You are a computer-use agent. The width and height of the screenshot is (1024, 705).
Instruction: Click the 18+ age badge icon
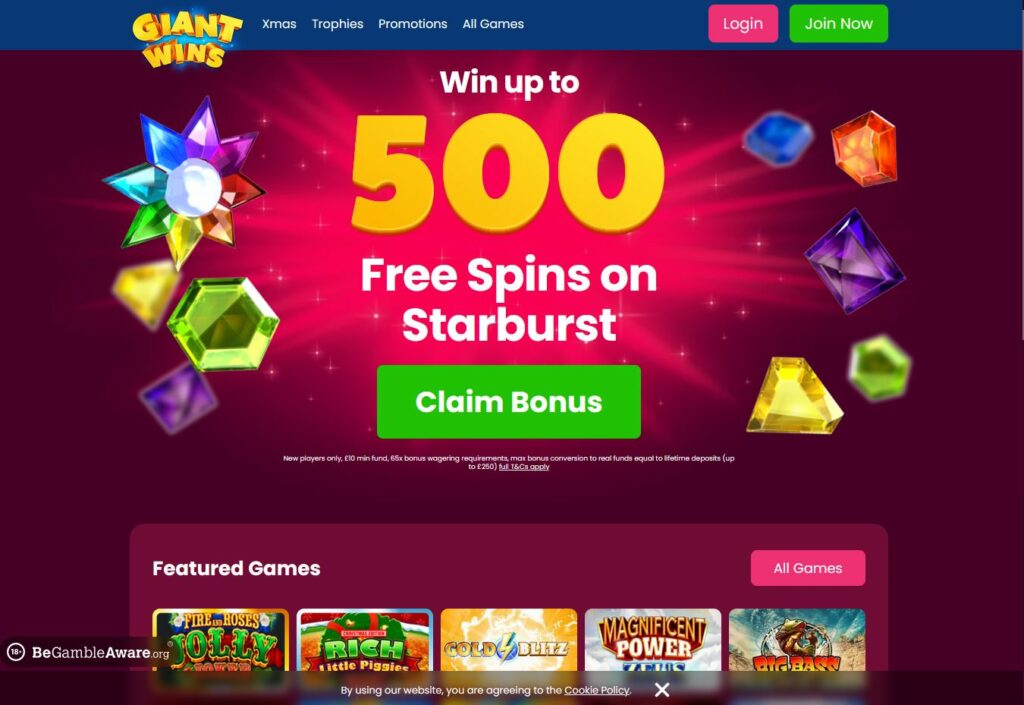pyautogui.click(x=16, y=651)
